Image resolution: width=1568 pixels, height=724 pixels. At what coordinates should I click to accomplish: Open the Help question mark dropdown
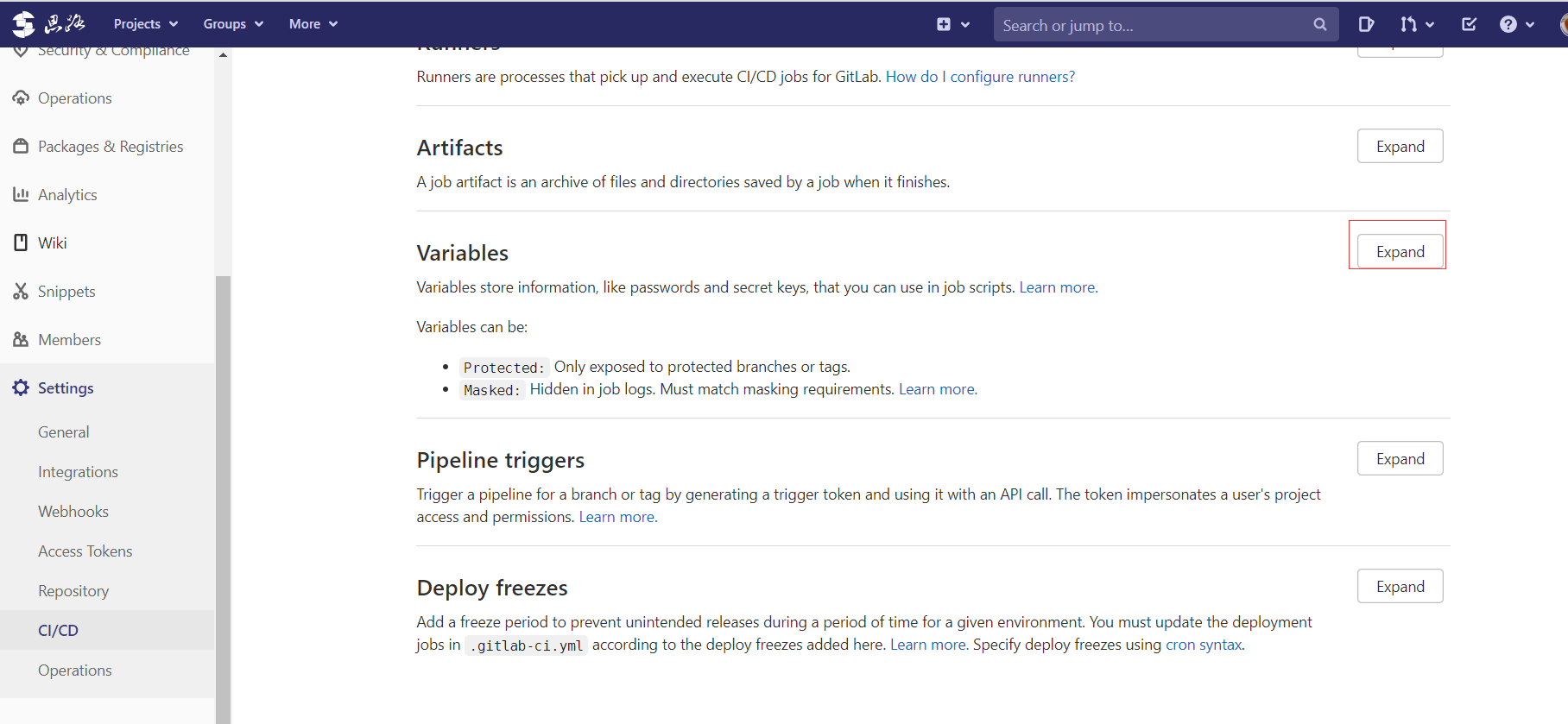tap(1516, 24)
